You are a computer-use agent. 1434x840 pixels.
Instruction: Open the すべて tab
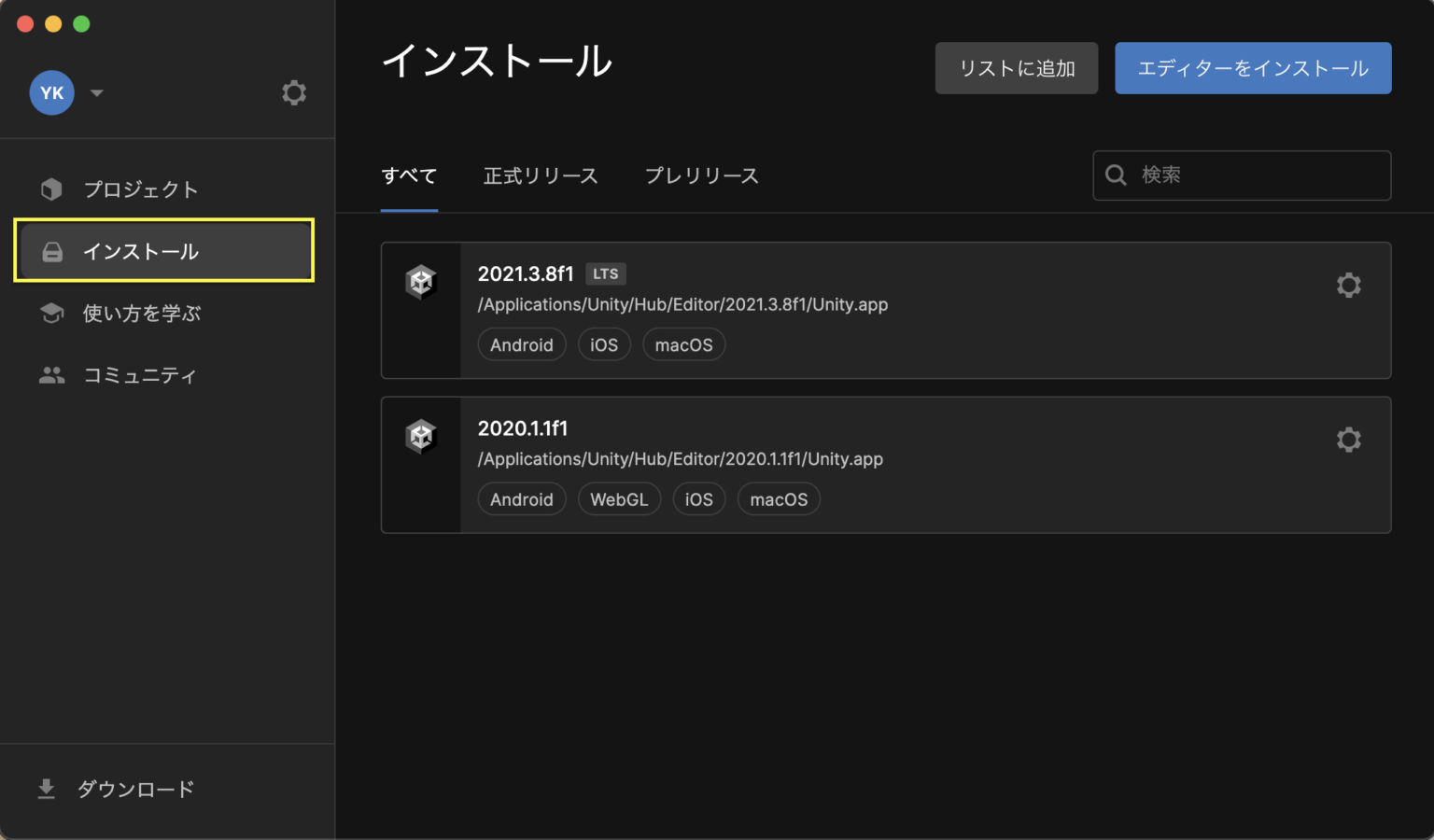click(x=409, y=175)
